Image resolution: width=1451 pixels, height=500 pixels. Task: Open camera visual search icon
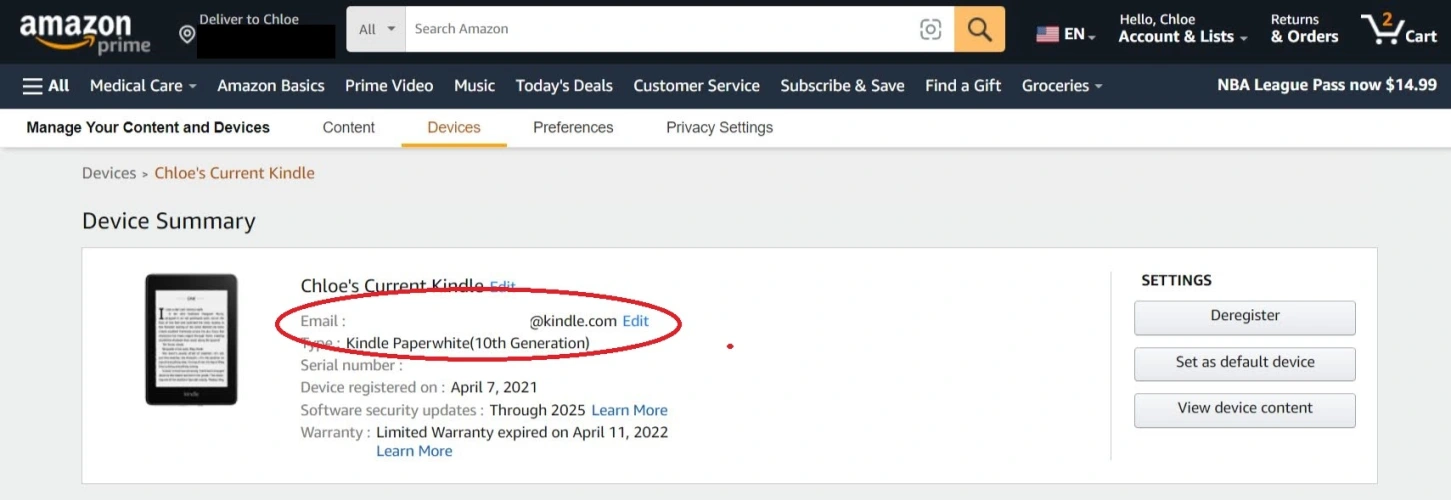[x=930, y=29]
